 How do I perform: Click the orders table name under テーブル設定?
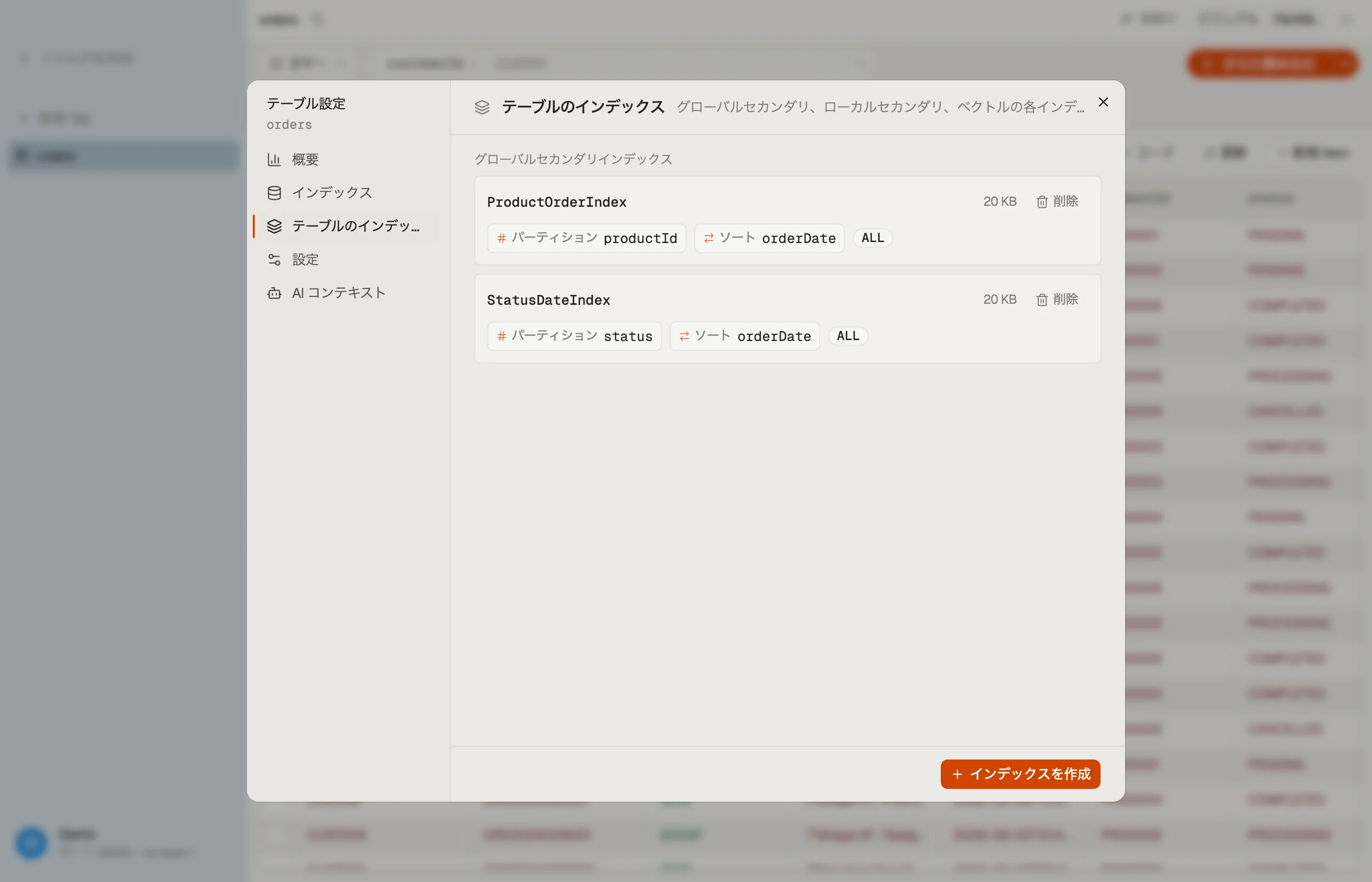(289, 125)
